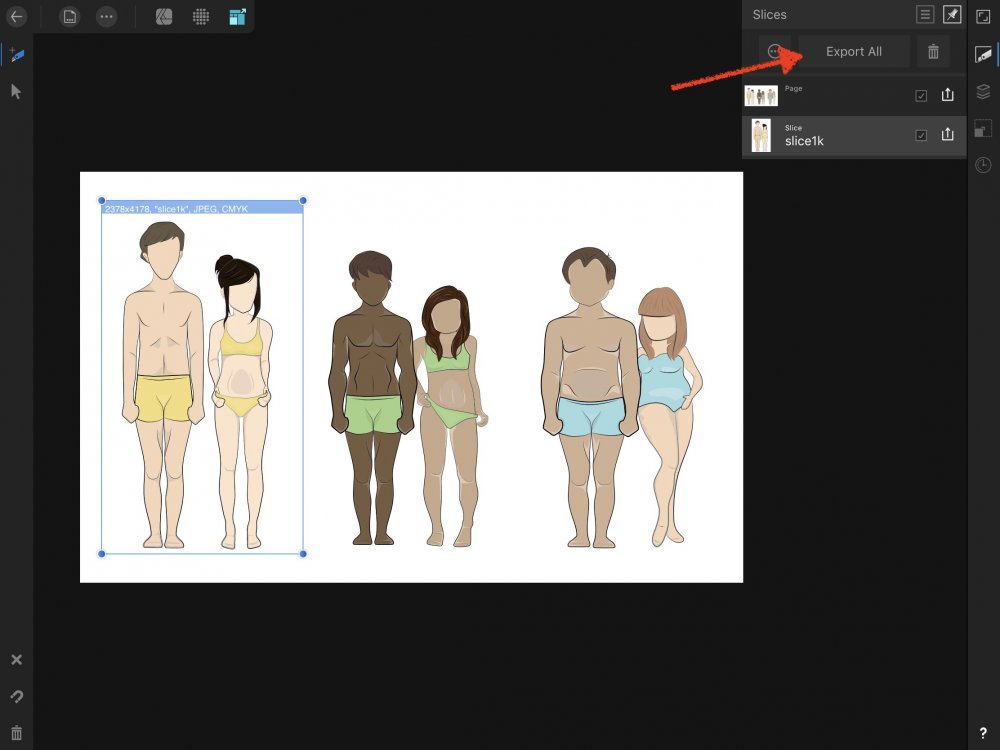Open the Slices studio tab on right sidebar
The image size is (1000, 750).
point(983,54)
